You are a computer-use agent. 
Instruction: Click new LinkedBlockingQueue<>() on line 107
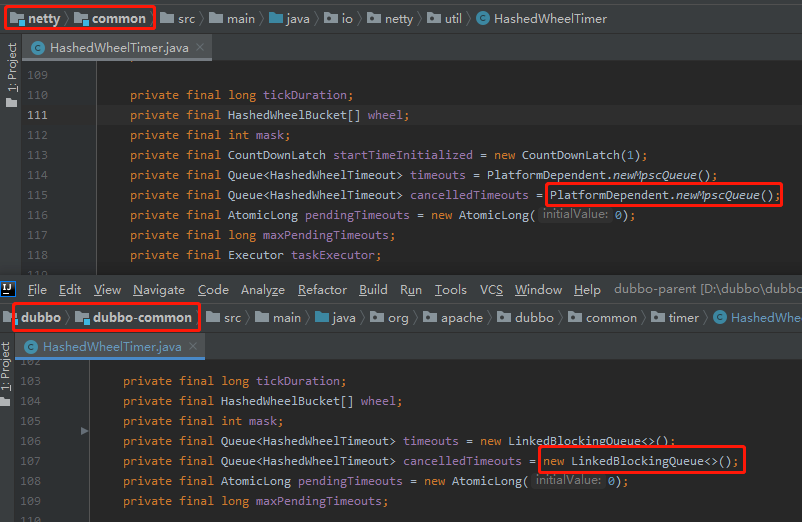click(640, 461)
